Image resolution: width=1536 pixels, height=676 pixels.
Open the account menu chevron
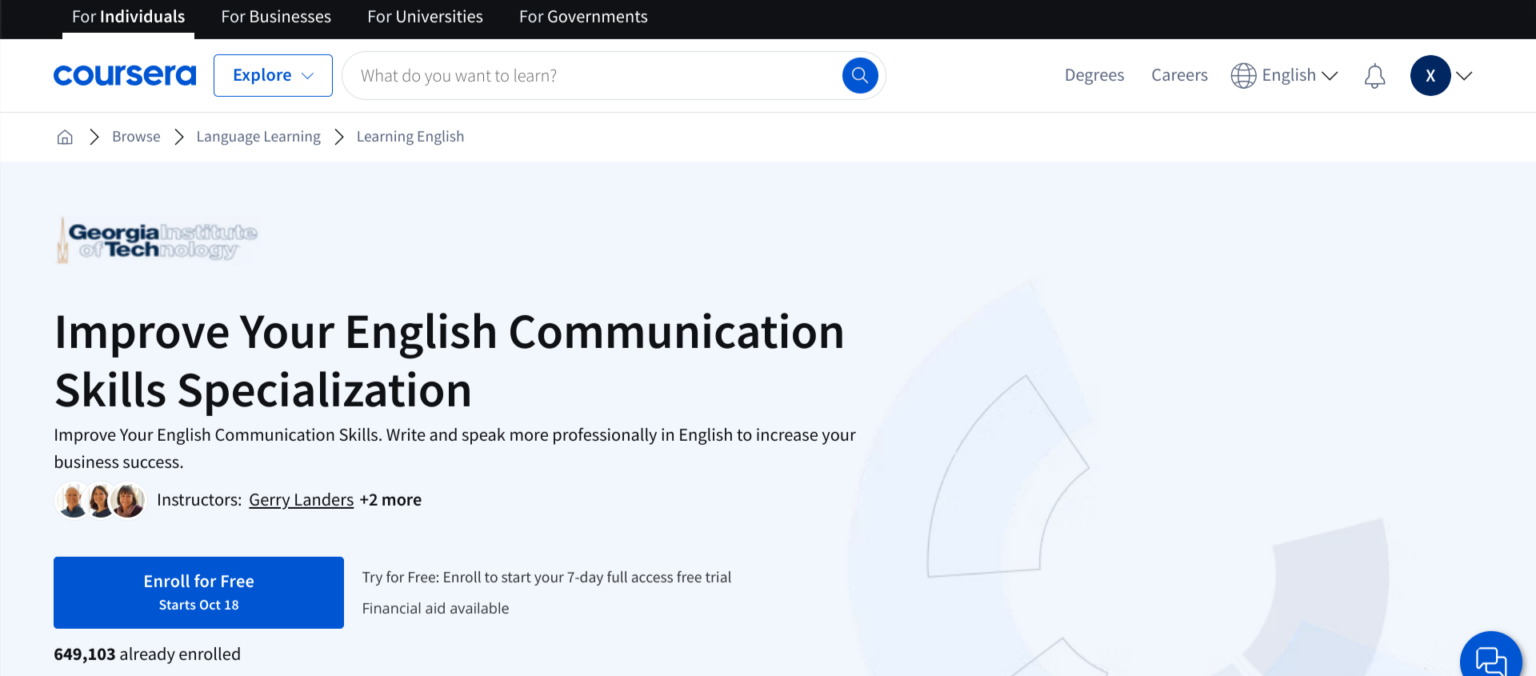click(x=1465, y=75)
